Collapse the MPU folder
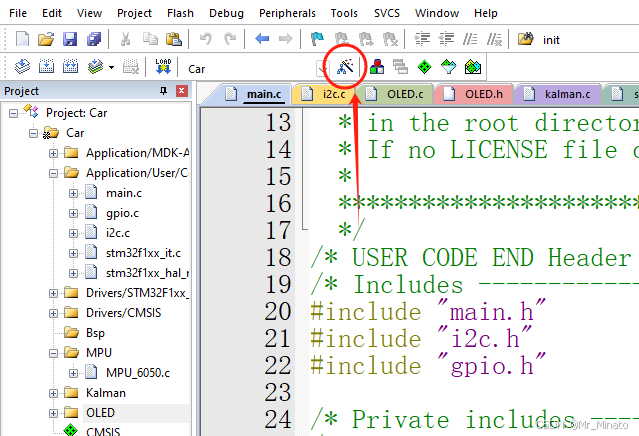Viewport: 639px width, 436px height. pos(53,353)
